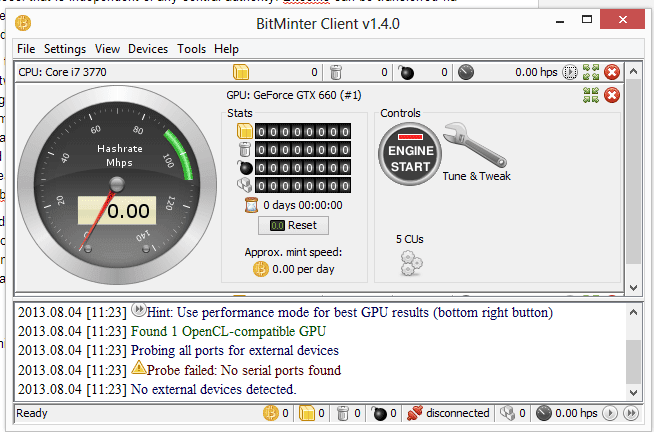Click the bitcoin mint speed coin icon
Image resolution: width=654 pixels, height=432 pixels.
pos(261,269)
